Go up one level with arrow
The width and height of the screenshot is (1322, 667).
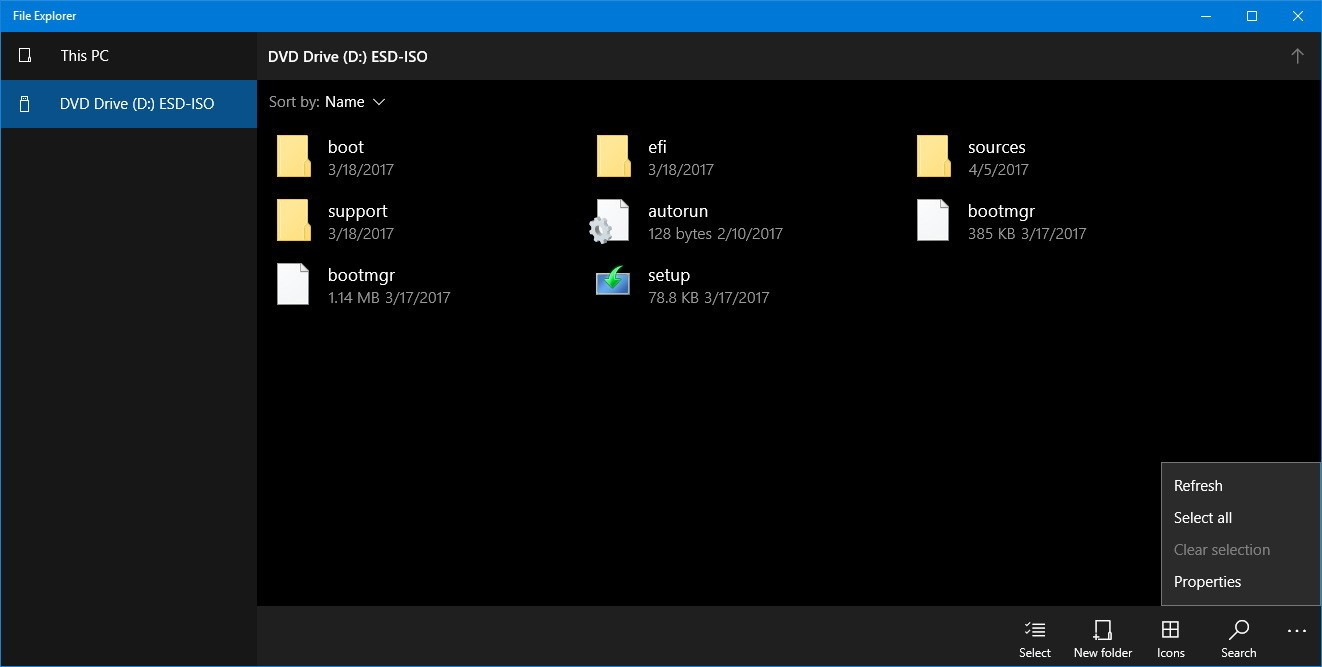tap(1297, 56)
